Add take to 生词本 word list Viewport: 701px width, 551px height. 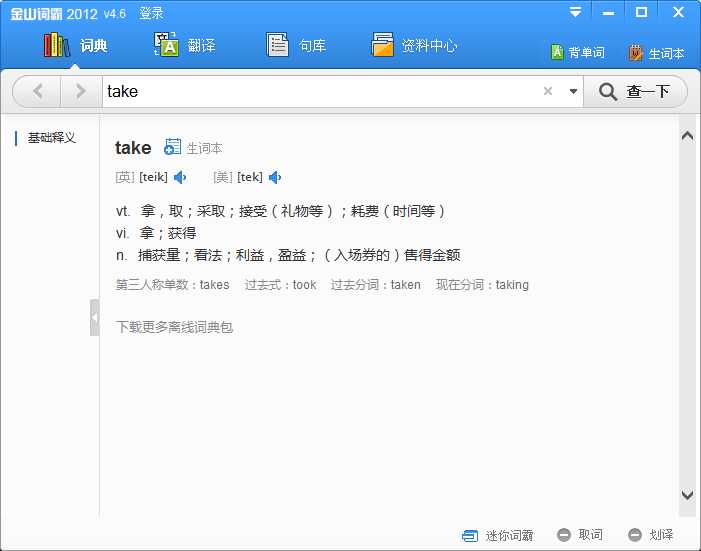[x=193, y=147]
